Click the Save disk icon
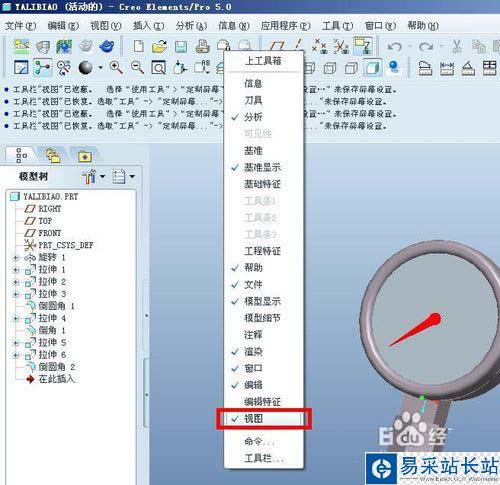The height and width of the screenshot is (485, 500). click(x=181, y=47)
